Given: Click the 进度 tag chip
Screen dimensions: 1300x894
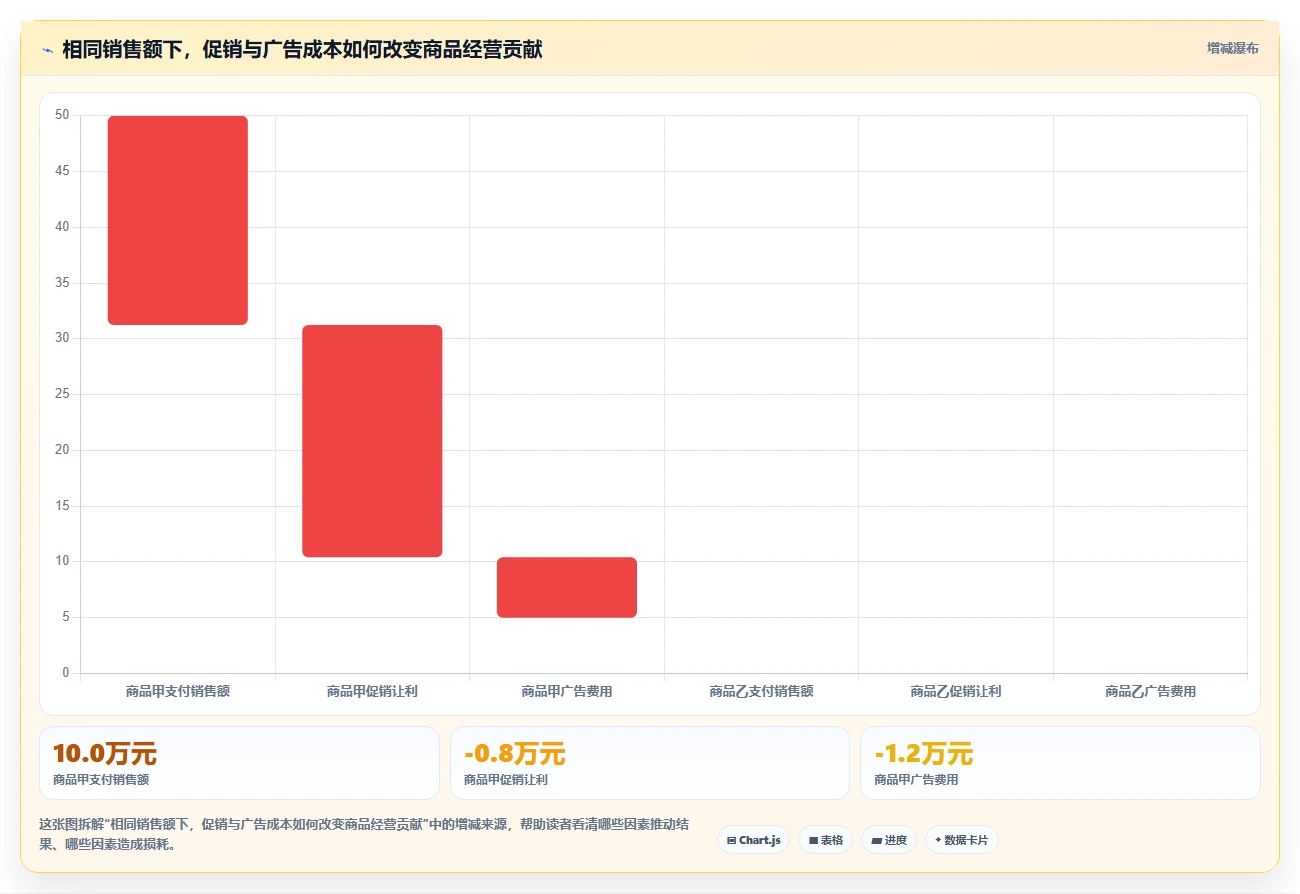Looking at the screenshot, I should [889, 840].
